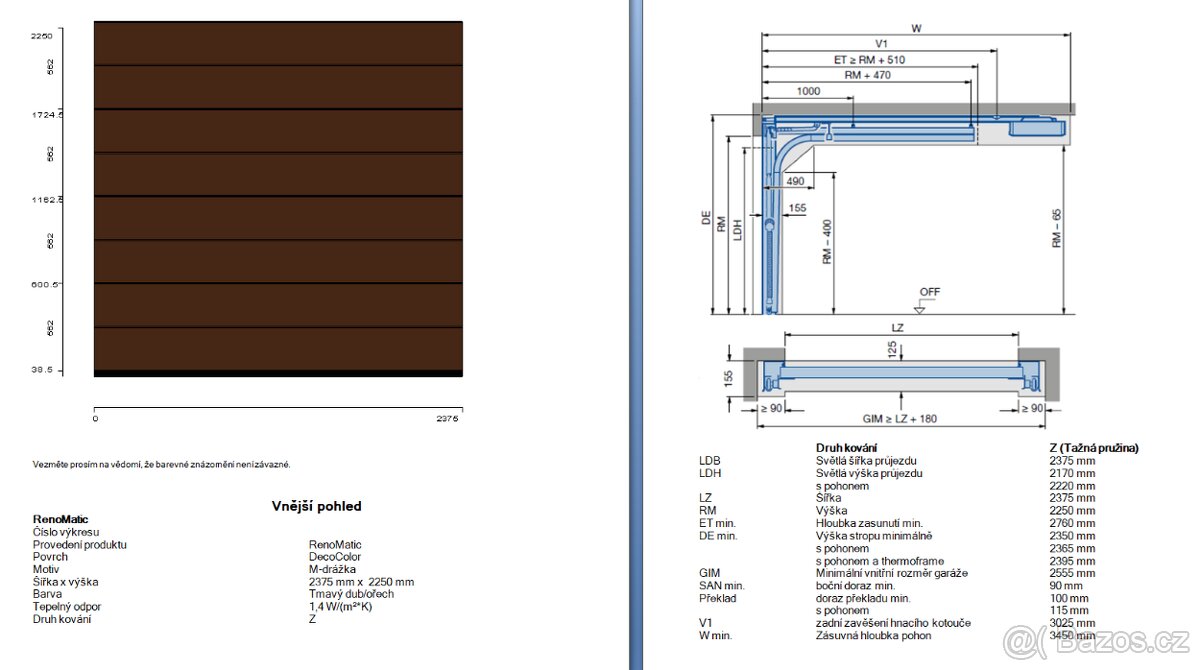
Task: Select the bold 'RenoMatic' product title
Action: point(60,520)
